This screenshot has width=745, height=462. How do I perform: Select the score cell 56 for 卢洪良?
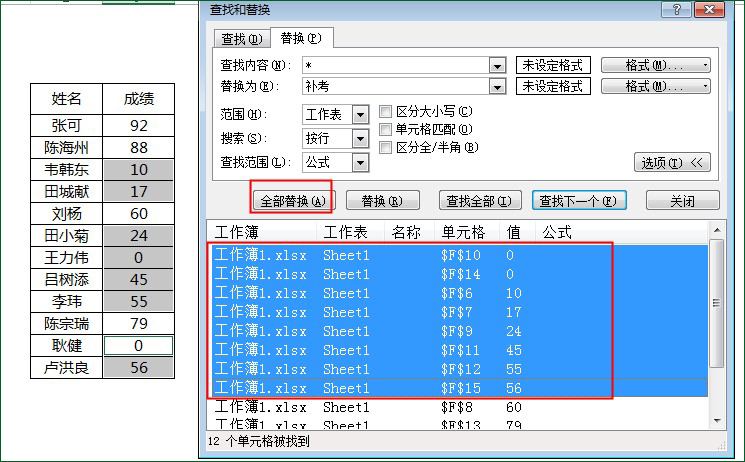click(139, 367)
